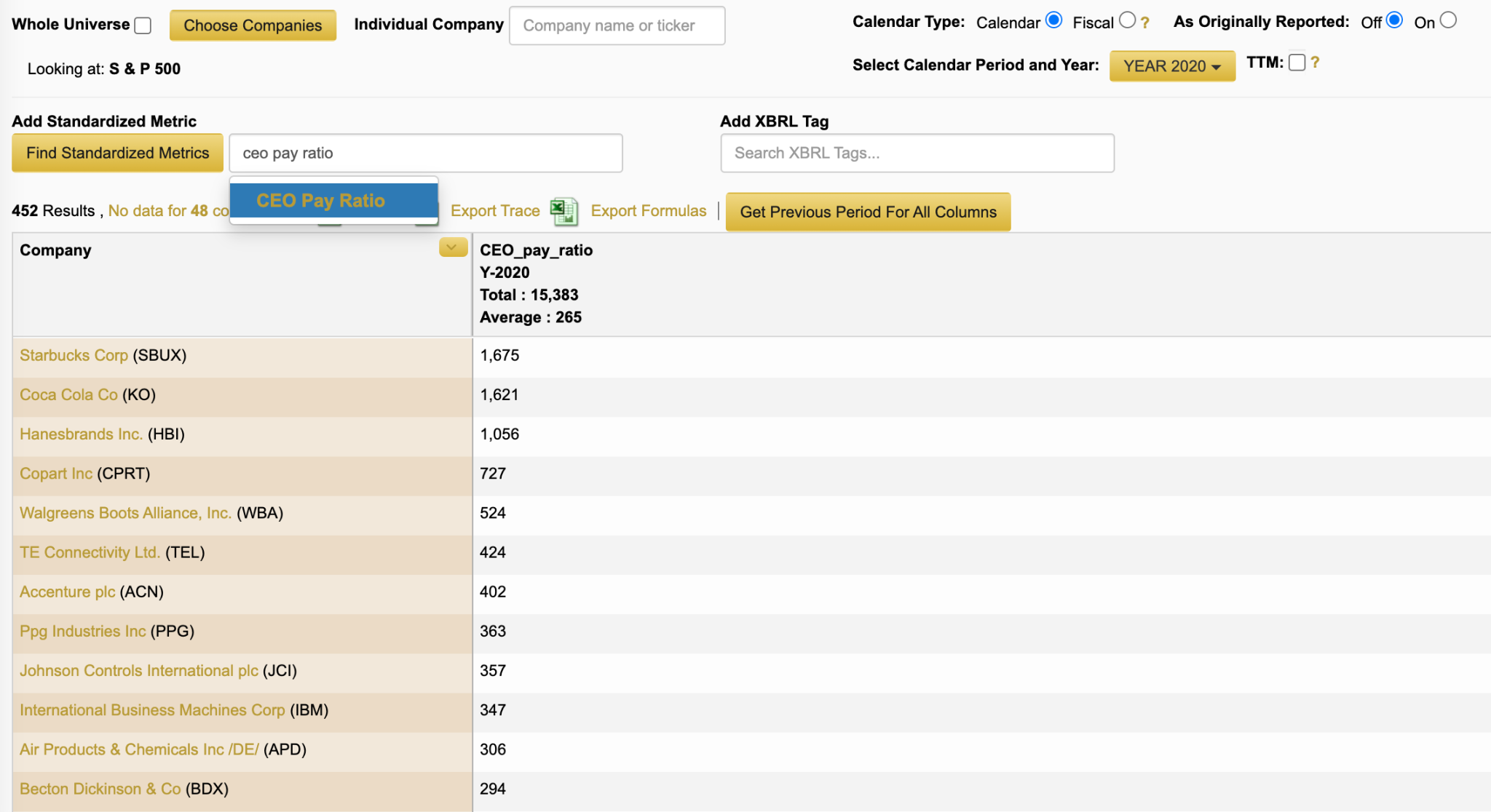
Task: Toggle the Whole Universe checkbox
Action: pyautogui.click(x=143, y=25)
